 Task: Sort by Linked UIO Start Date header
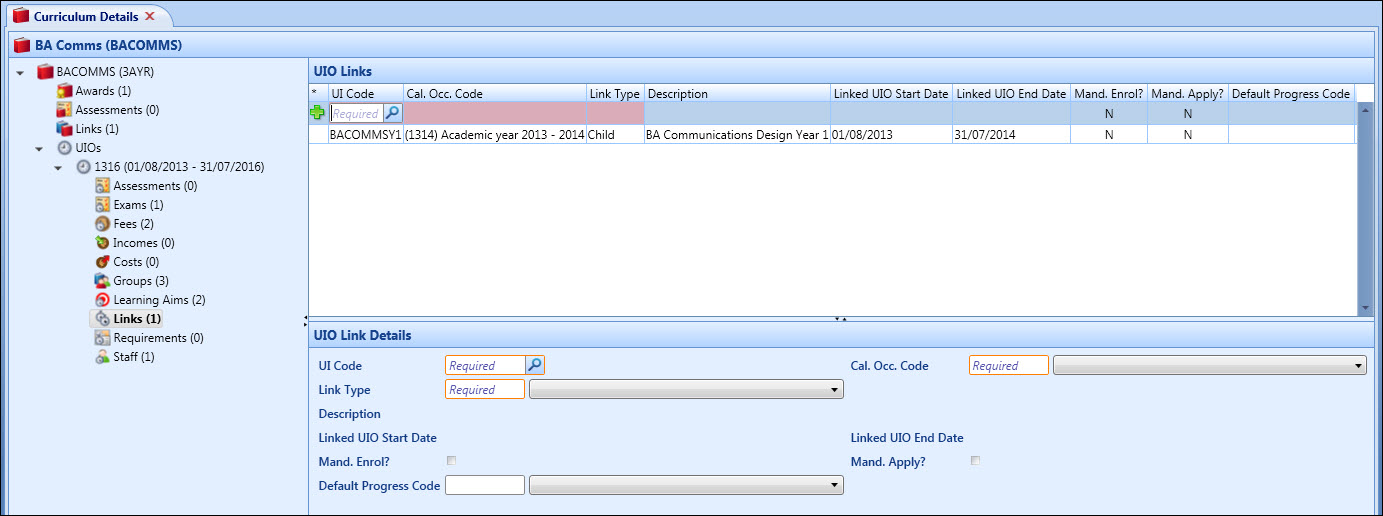pyautogui.click(x=891, y=94)
